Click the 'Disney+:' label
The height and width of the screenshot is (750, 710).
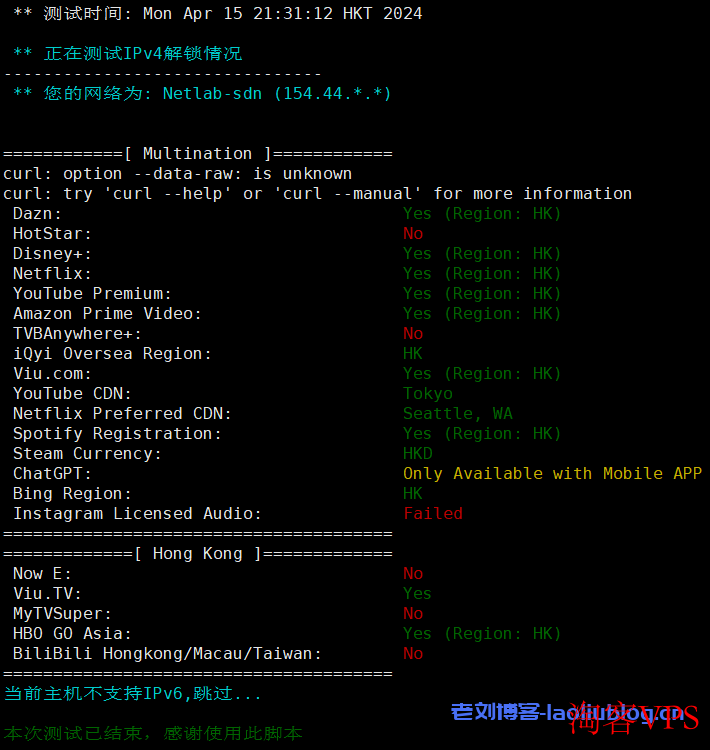(x=52, y=254)
